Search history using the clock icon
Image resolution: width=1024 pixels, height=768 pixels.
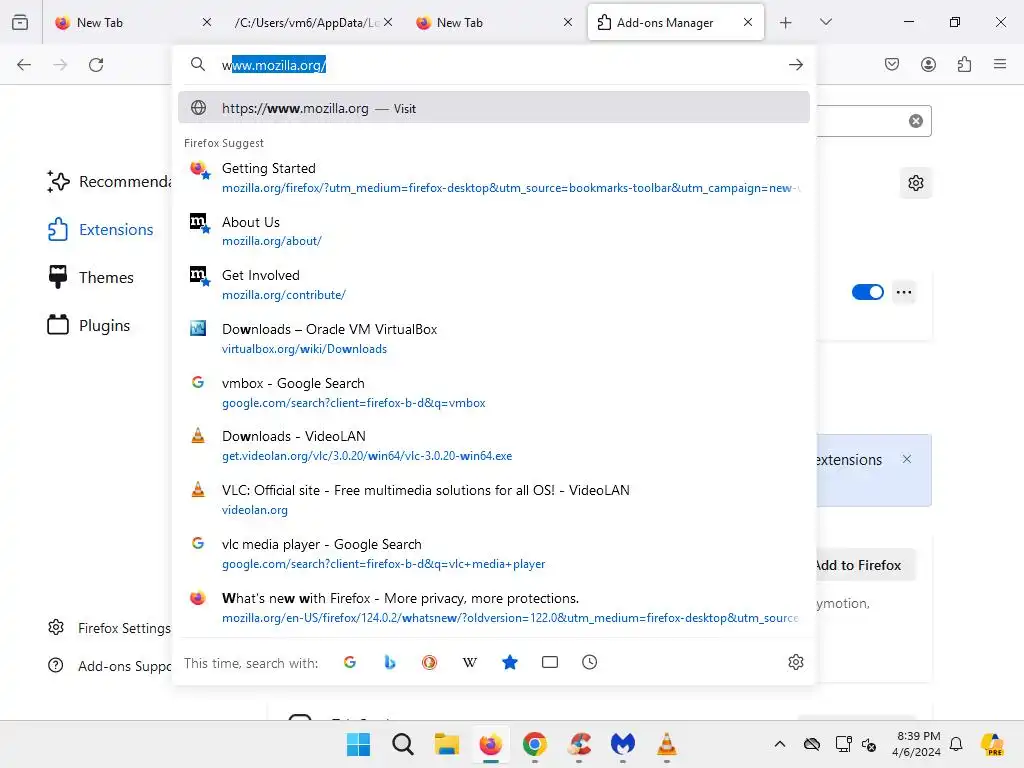point(589,662)
